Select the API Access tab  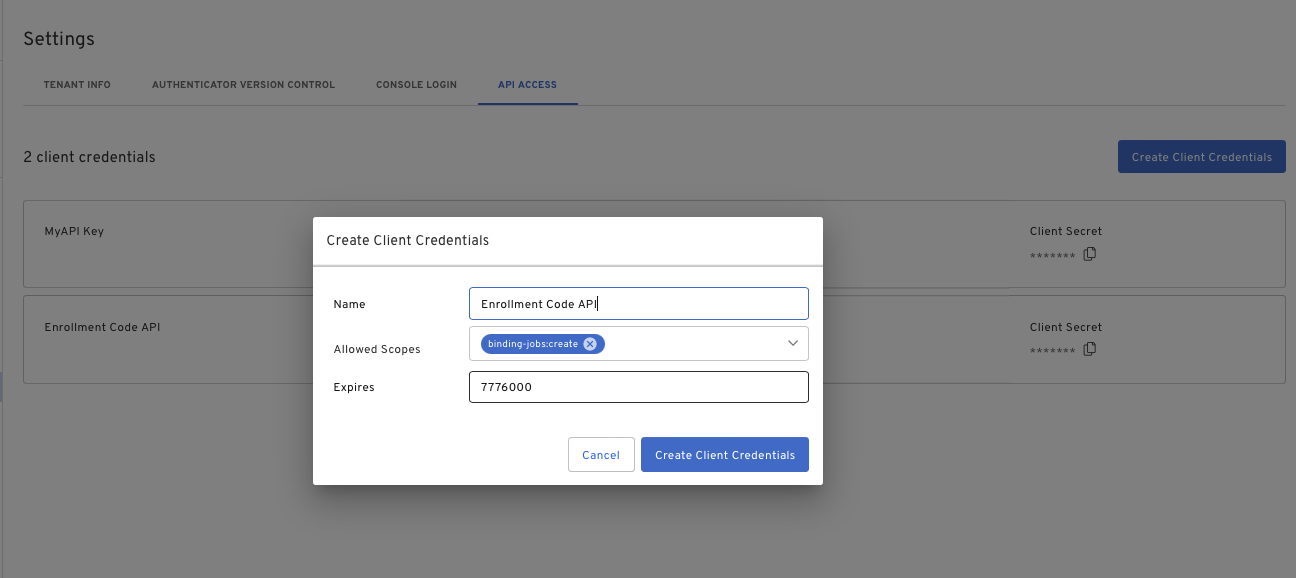pyautogui.click(x=527, y=85)
